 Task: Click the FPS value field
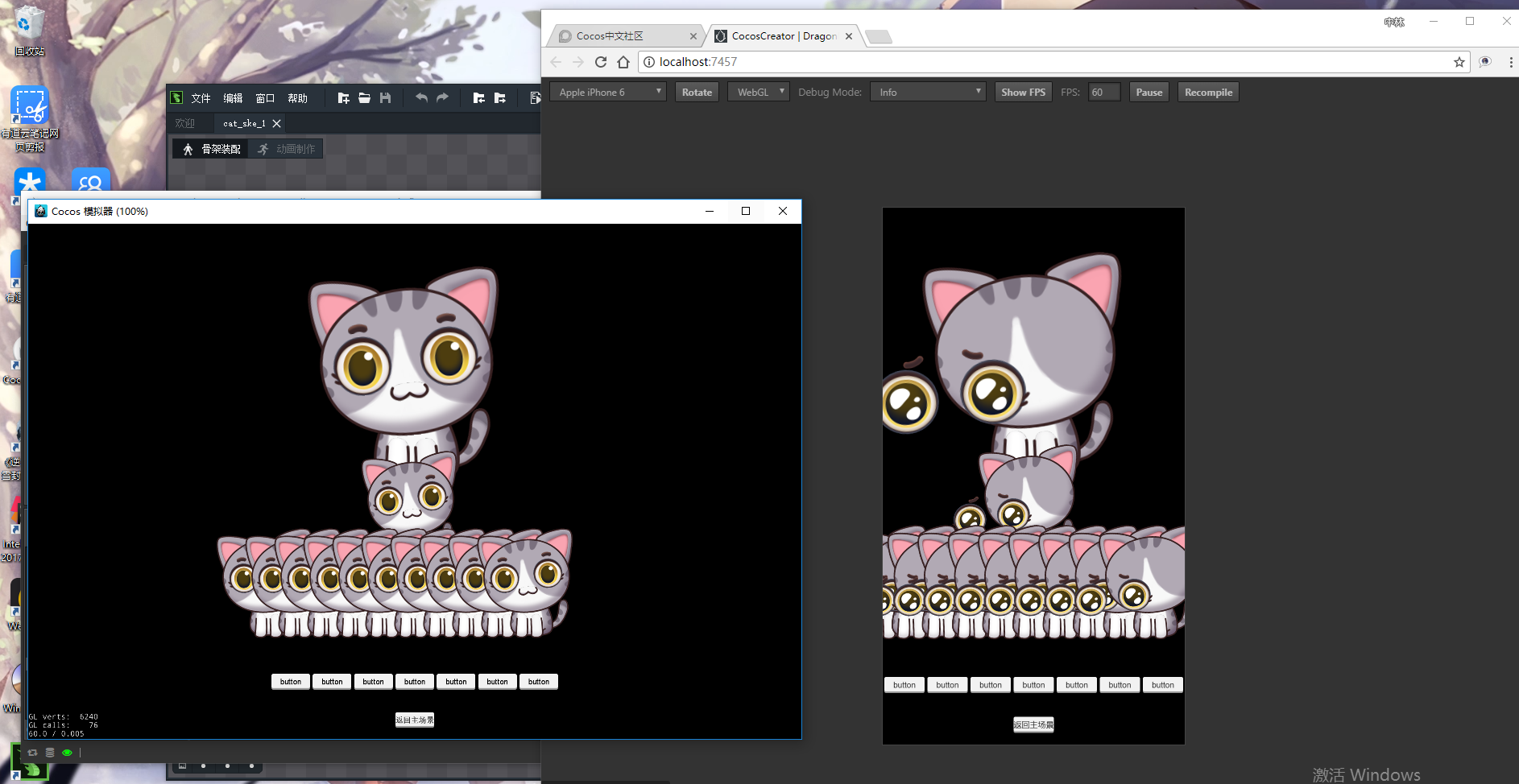click(x=1103, y=92)
